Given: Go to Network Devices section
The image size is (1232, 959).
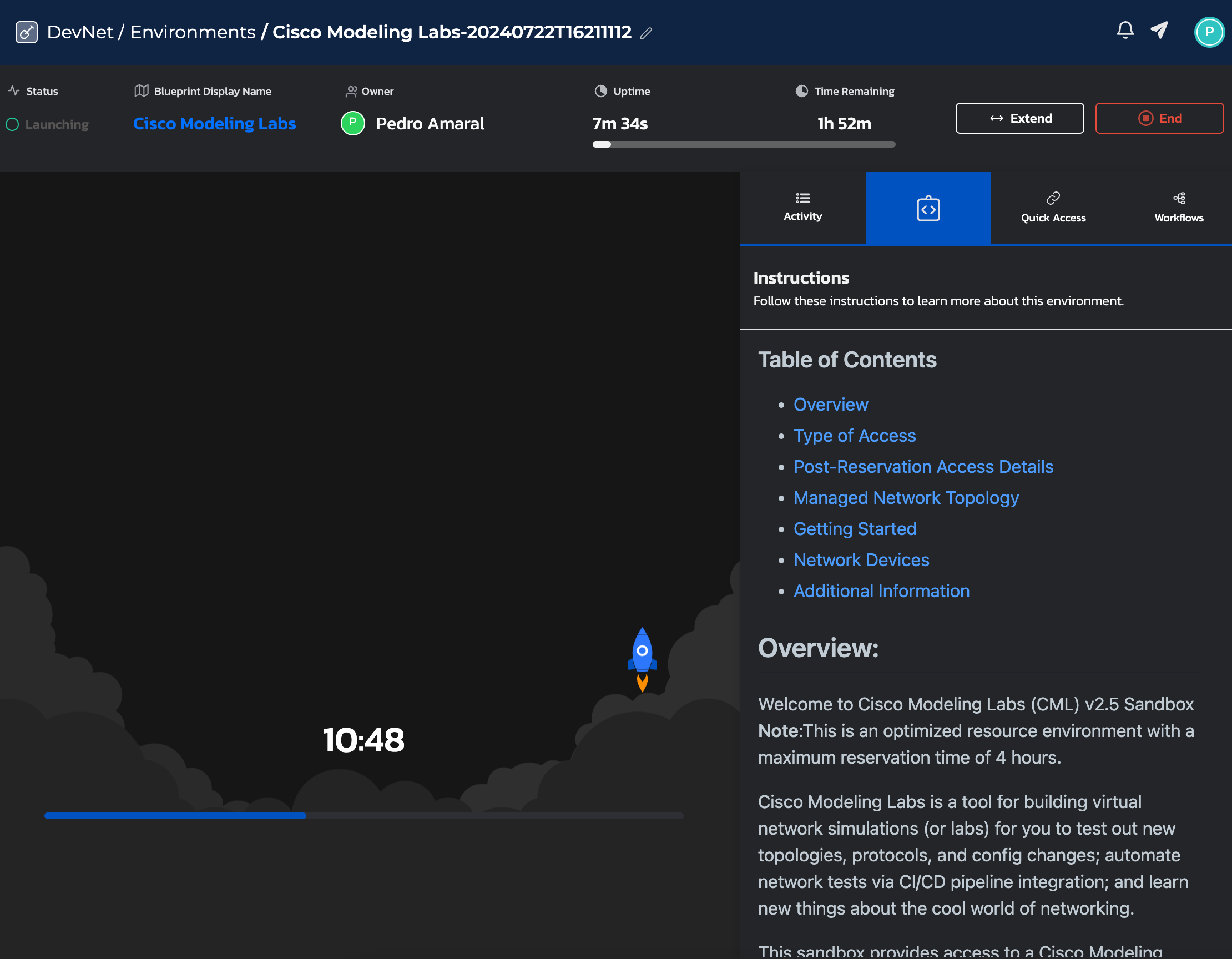Looking at the screenshot, I should 861,559.
